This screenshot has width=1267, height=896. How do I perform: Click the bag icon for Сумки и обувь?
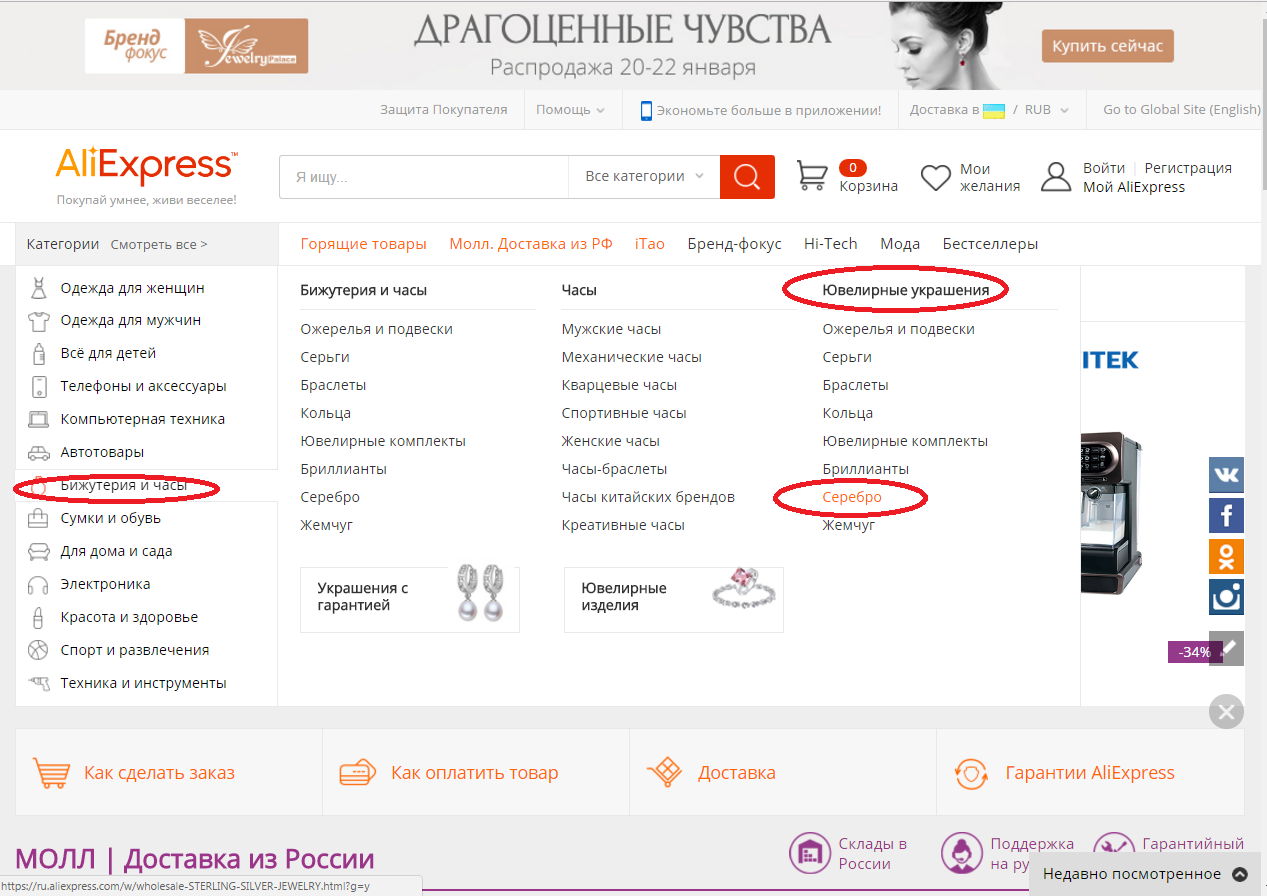39,519
